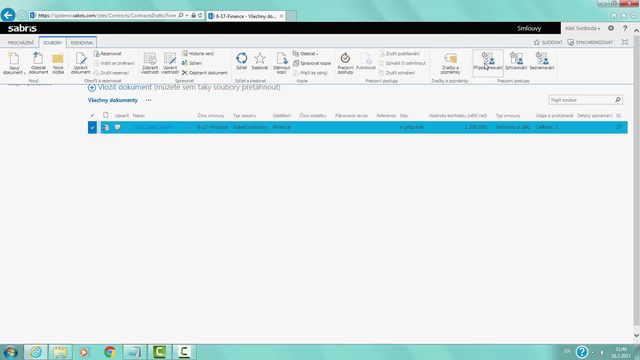Click Zrušit rezervaci in the ribbon
This screenshot has width=640, height=360.
click(111, 73)
